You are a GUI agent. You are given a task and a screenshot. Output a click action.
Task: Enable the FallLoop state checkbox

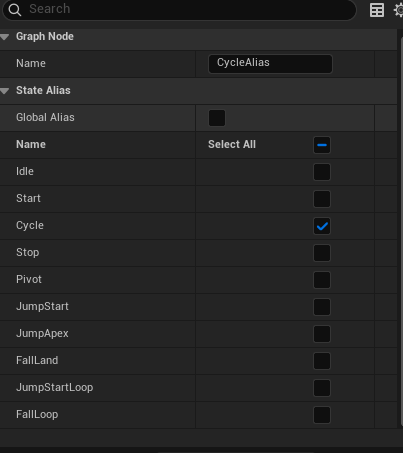click(322, 415)
